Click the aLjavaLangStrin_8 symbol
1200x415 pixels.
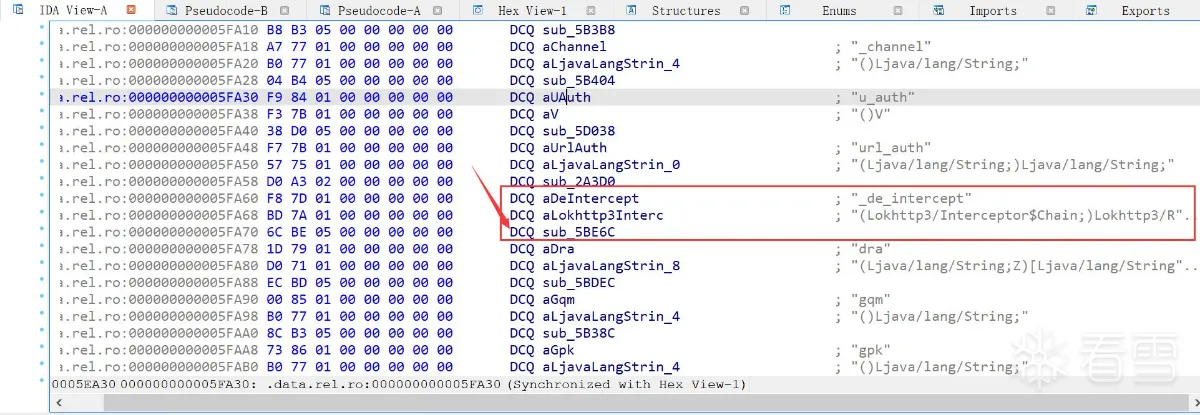click(x=611, y=266)
